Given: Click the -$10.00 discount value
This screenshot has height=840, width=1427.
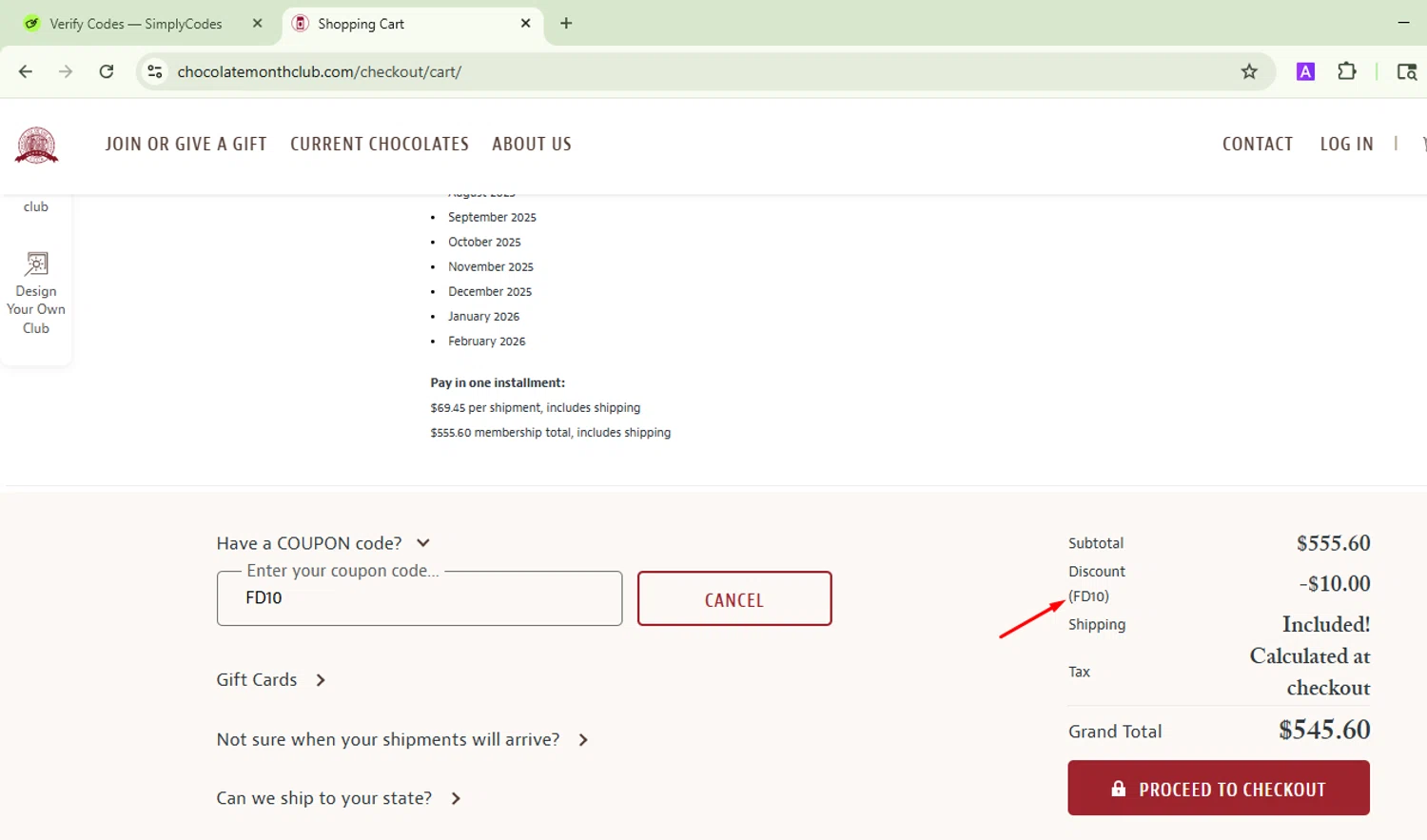Looking at the screenshot, I should tap(1335, 583).
